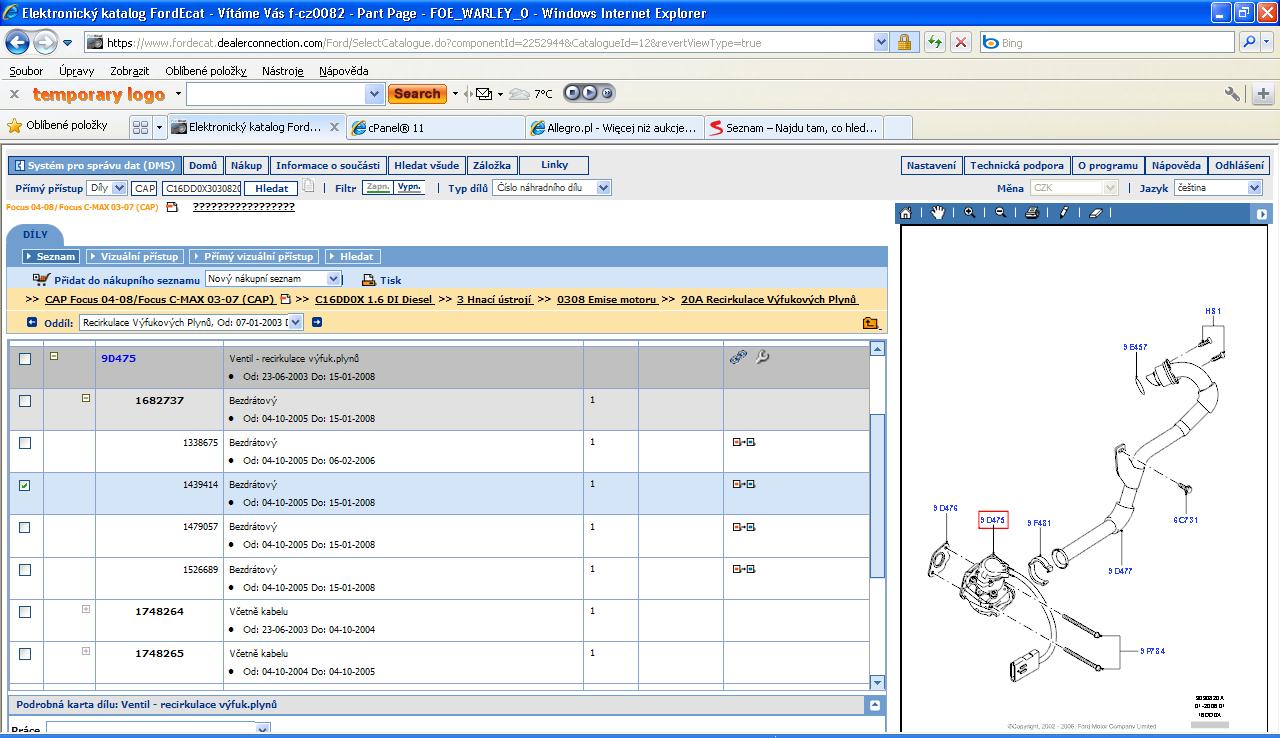Click the parts list vertical scrollbar thumb

877,495
